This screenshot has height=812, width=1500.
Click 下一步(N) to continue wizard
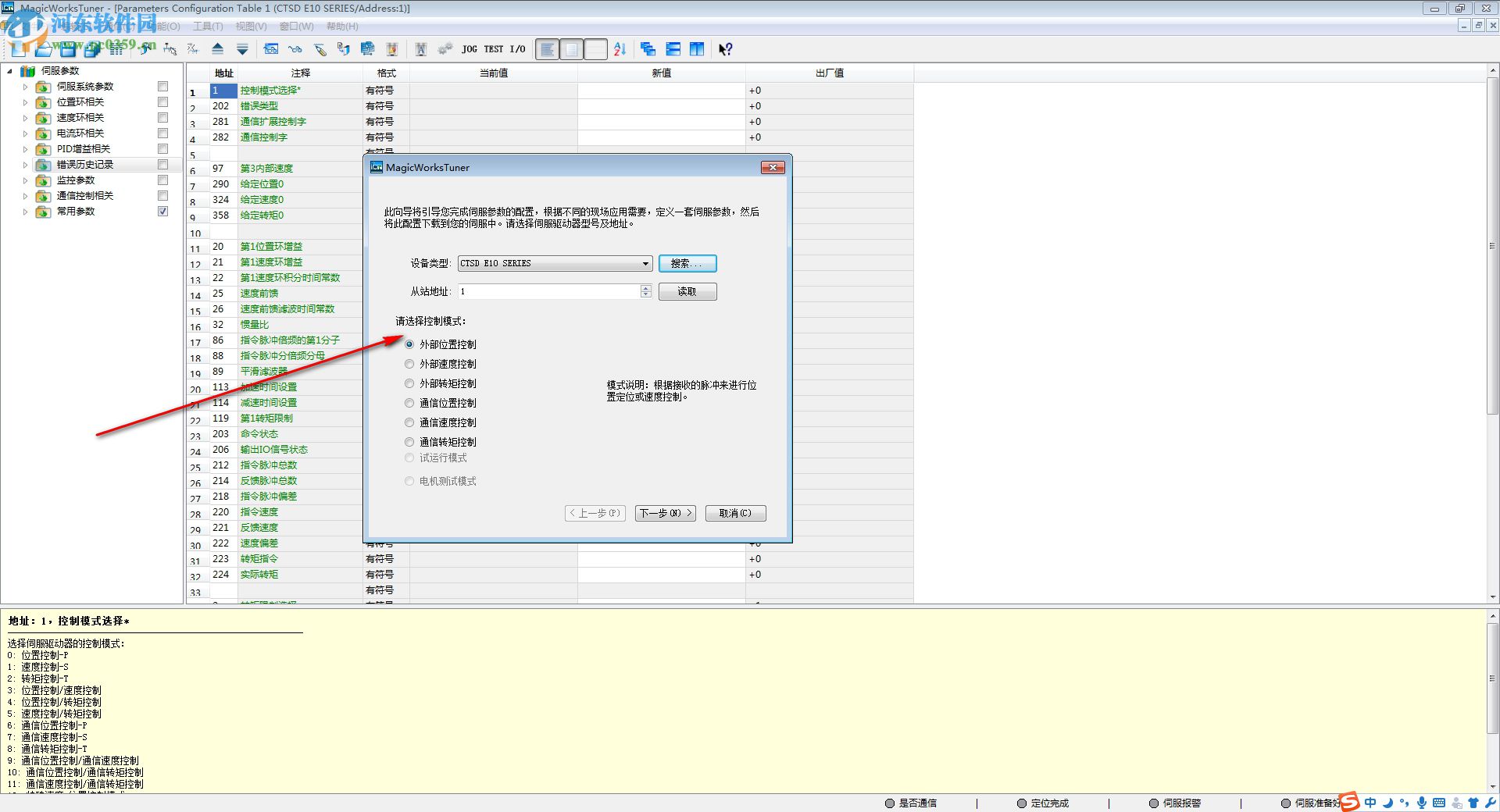pos(666,513)
